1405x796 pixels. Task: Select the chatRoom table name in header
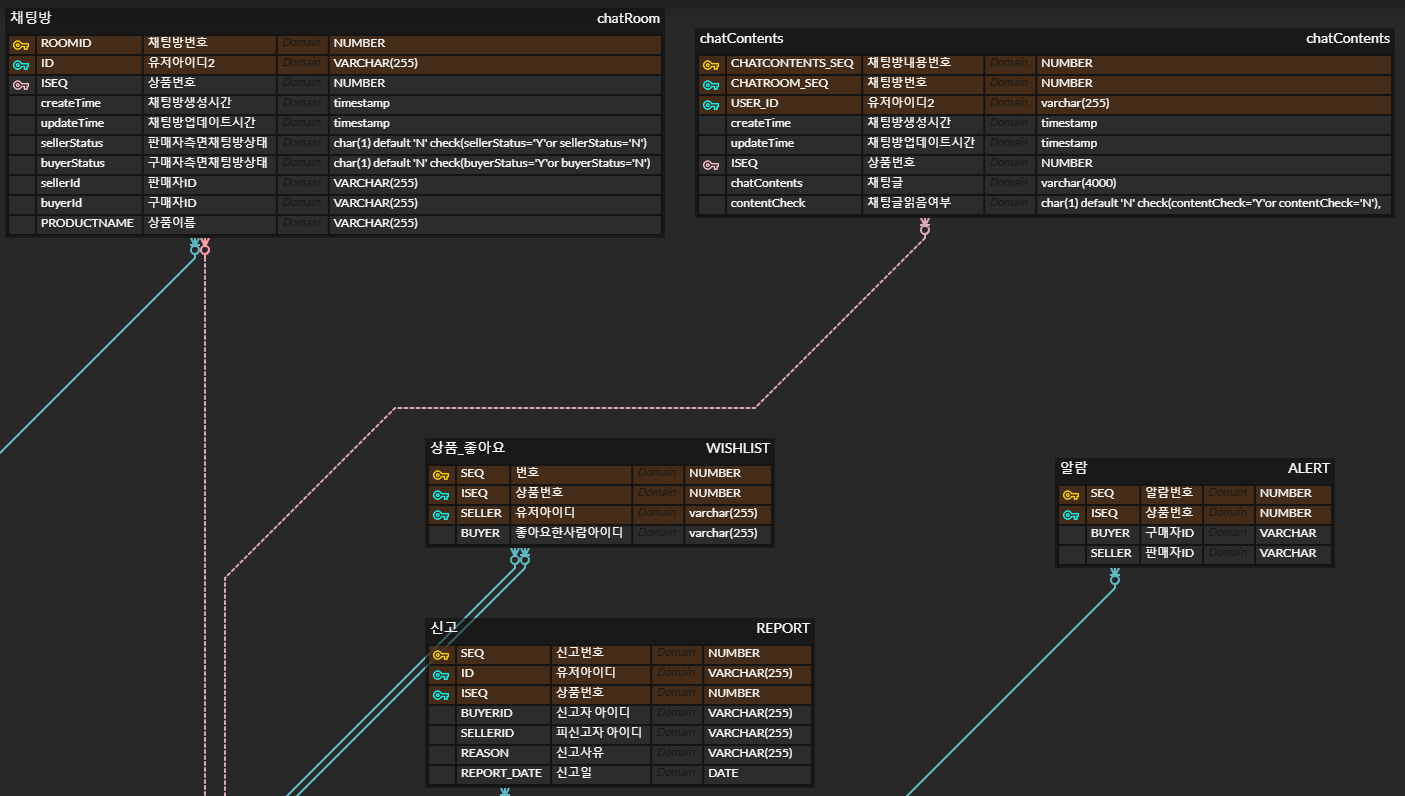click(x=628, y=18)
